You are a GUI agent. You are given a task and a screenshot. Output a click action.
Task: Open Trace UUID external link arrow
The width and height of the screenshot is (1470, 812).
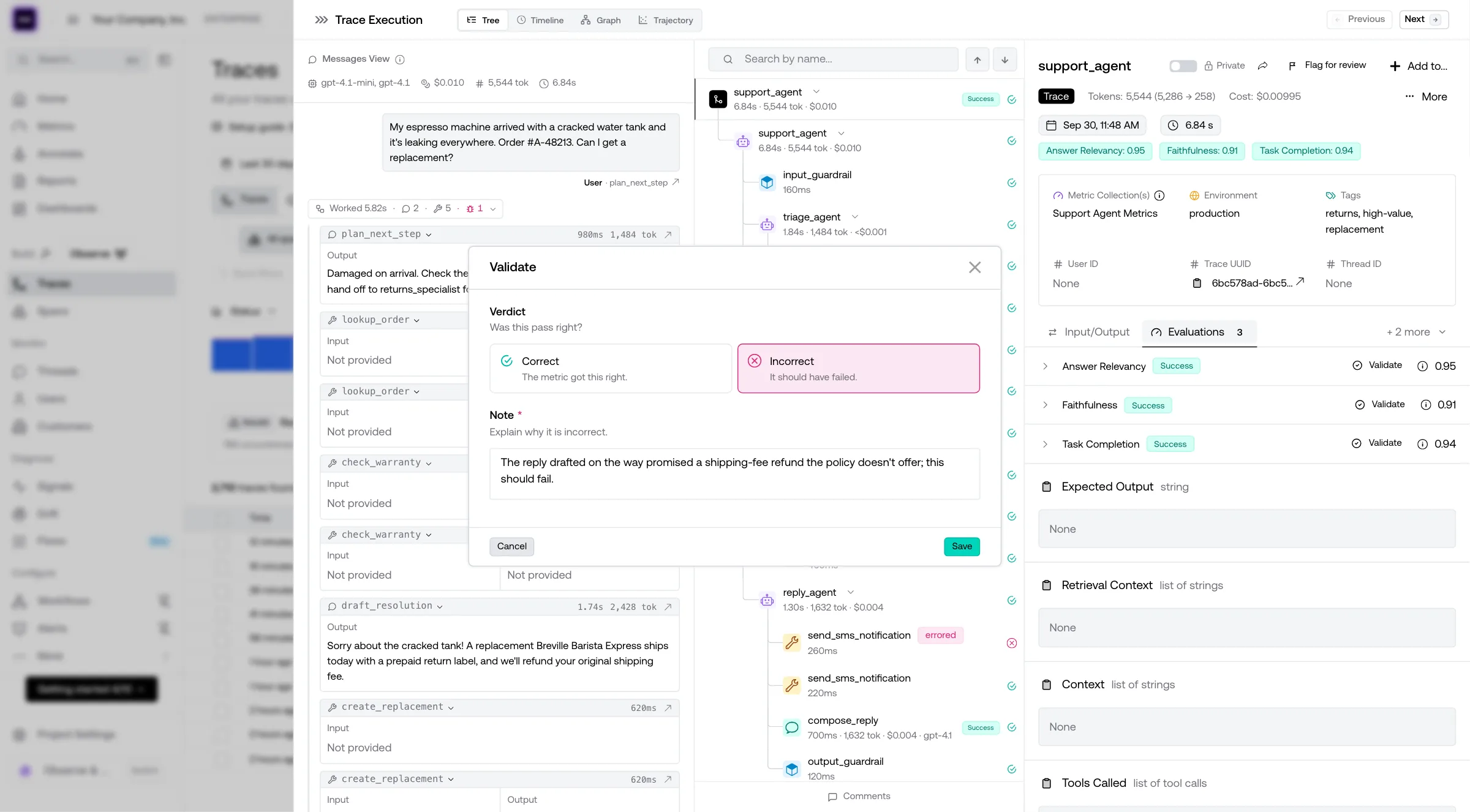[x=1300, y=281]
